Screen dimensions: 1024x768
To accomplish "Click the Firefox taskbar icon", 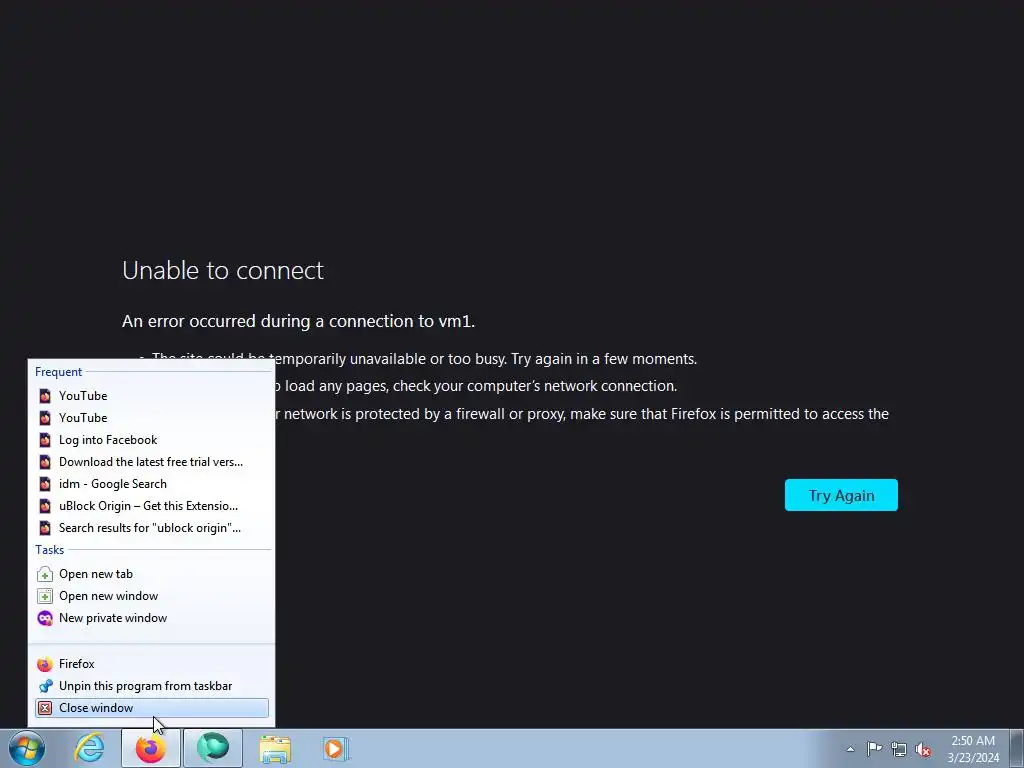I will click(151, 748).
